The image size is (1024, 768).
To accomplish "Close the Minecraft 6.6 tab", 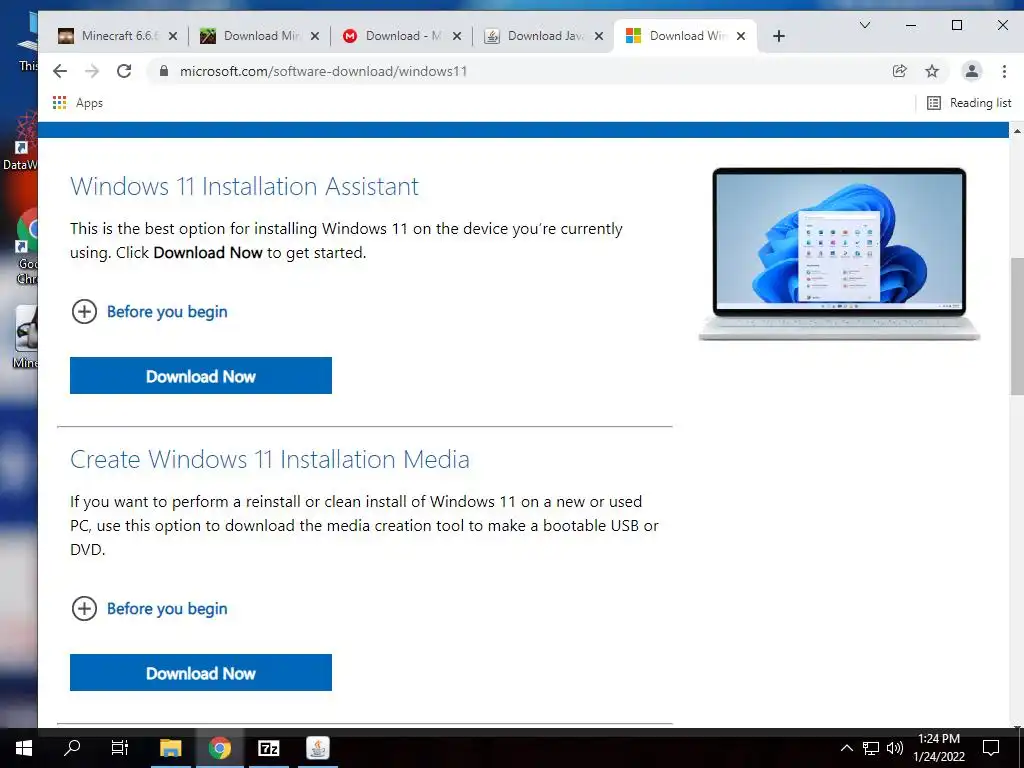I will click(x=173, y=36).
